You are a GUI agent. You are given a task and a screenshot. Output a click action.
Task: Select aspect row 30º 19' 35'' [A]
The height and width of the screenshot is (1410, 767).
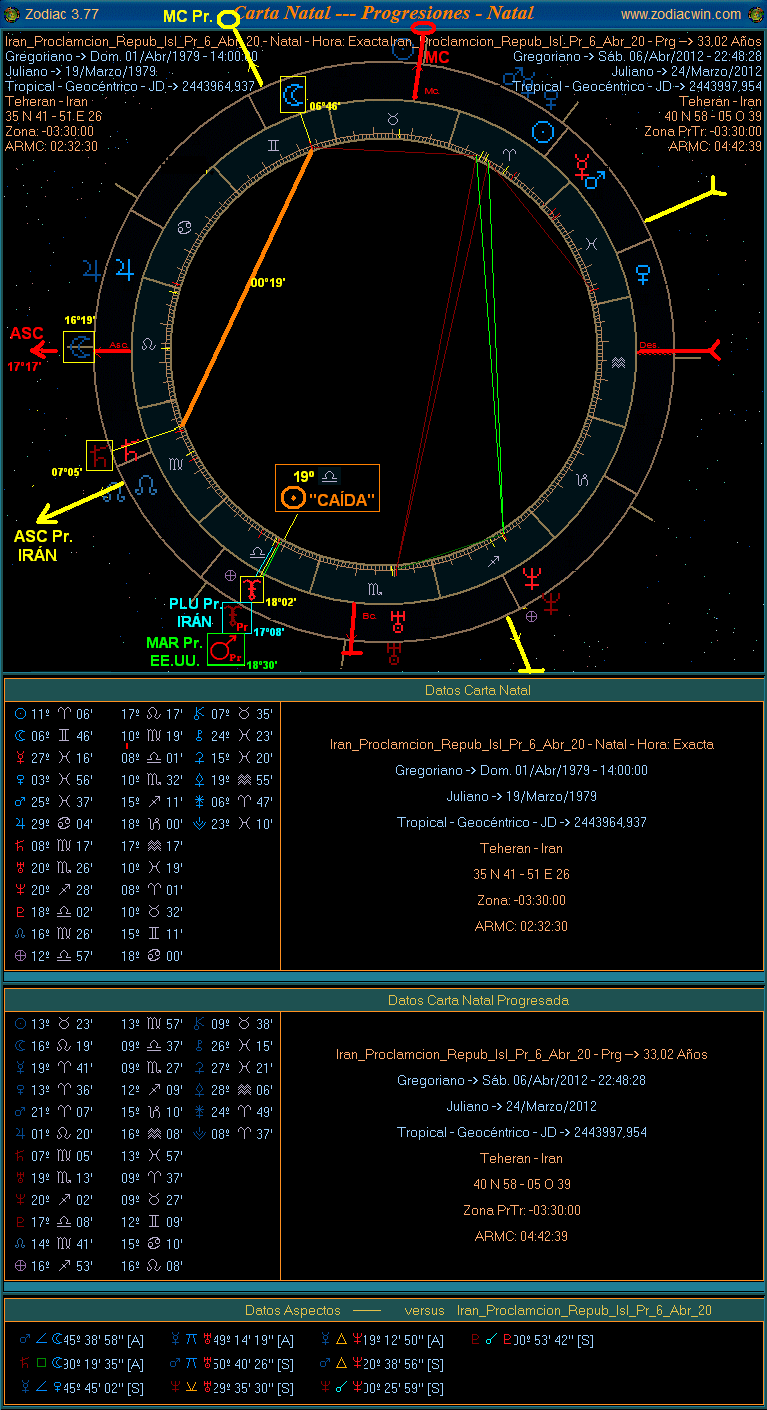pyautogui.click(x=81, y=1364)
